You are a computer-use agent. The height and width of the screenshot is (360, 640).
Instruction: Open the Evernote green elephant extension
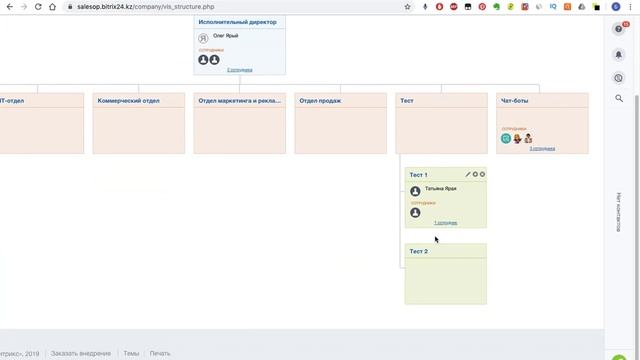pyautogui.click(x=496, y=7)
